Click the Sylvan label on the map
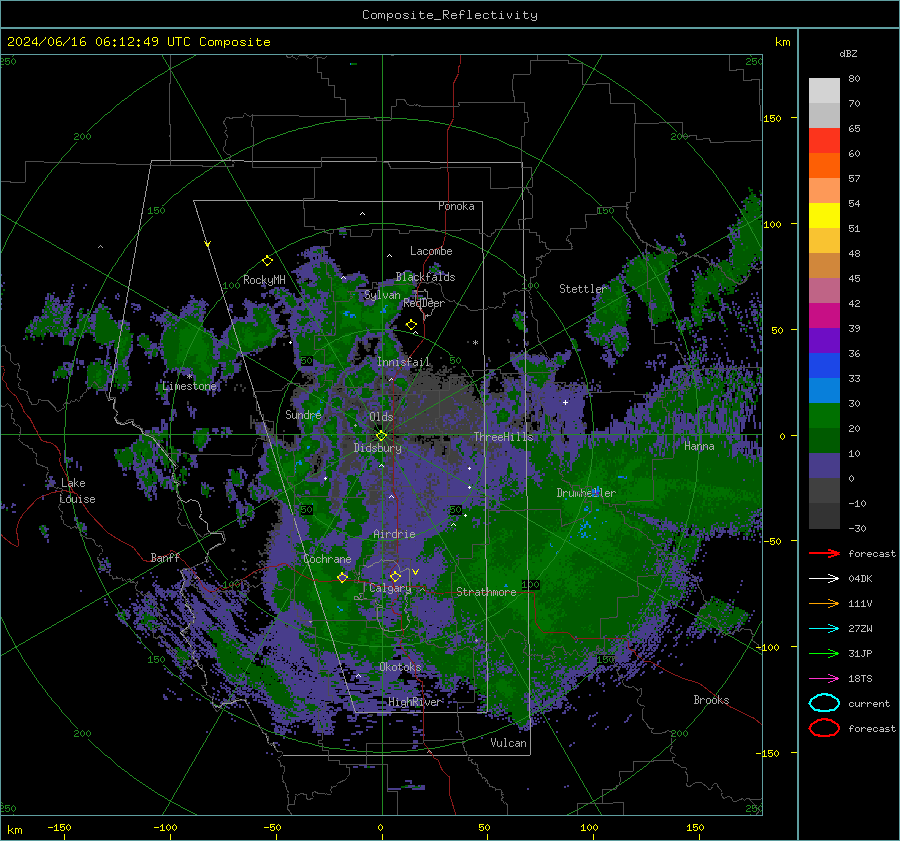 (x=382, y=295)
